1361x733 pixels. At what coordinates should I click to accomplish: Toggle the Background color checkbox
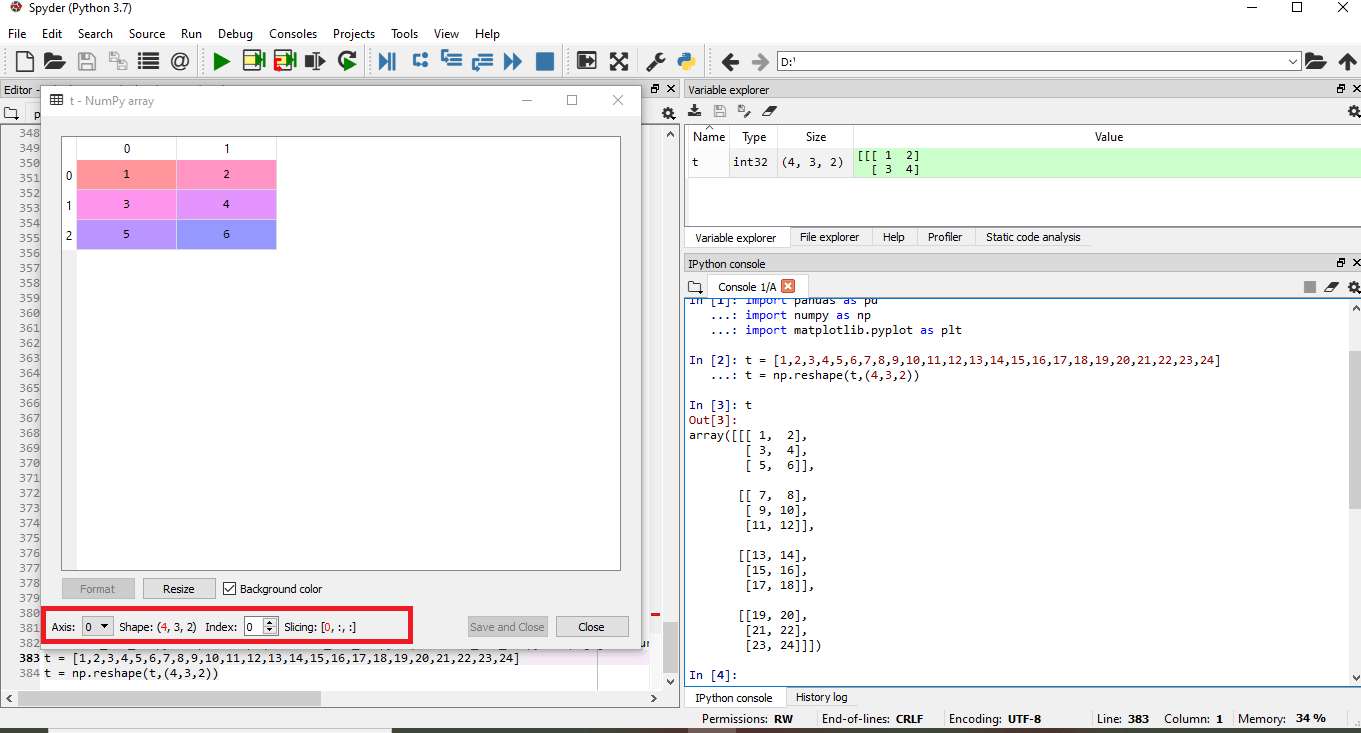(229, 589)
